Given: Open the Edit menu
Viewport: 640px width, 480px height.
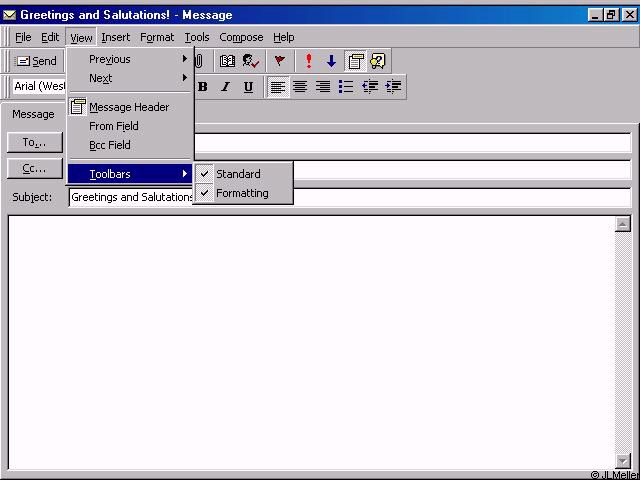Looking at the screenshot, I should [x=50, y=38].
